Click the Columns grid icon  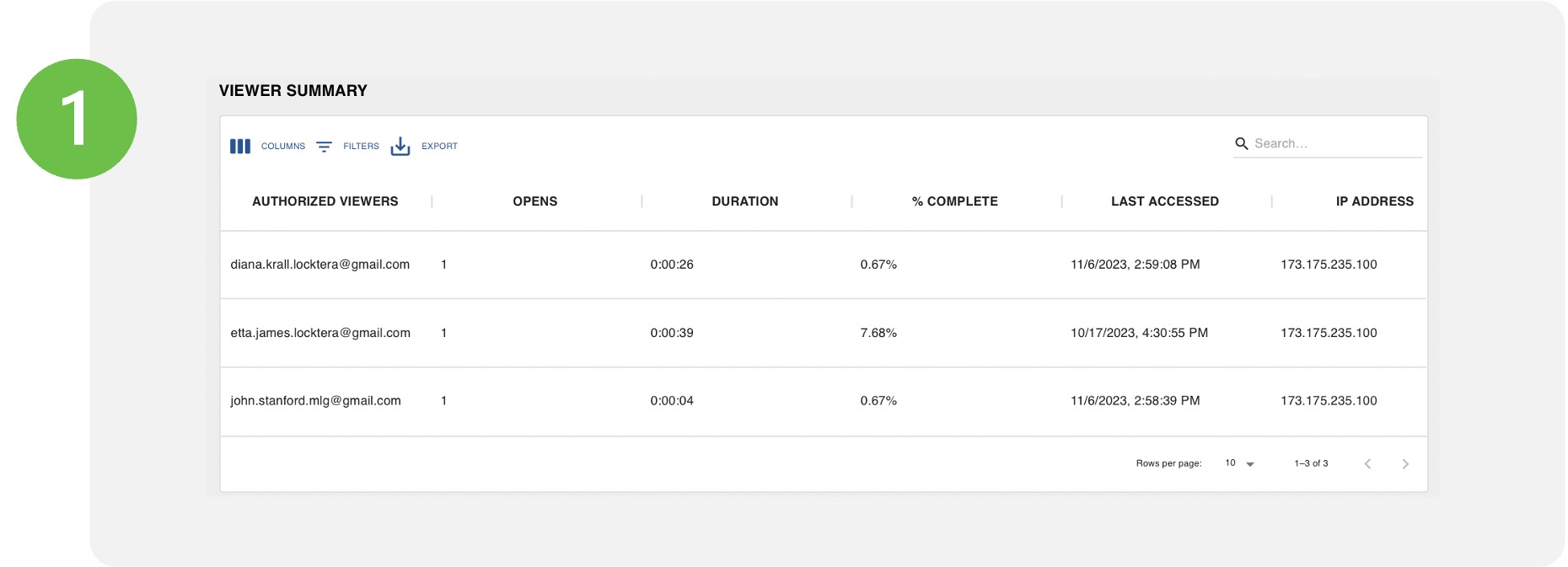240,147
